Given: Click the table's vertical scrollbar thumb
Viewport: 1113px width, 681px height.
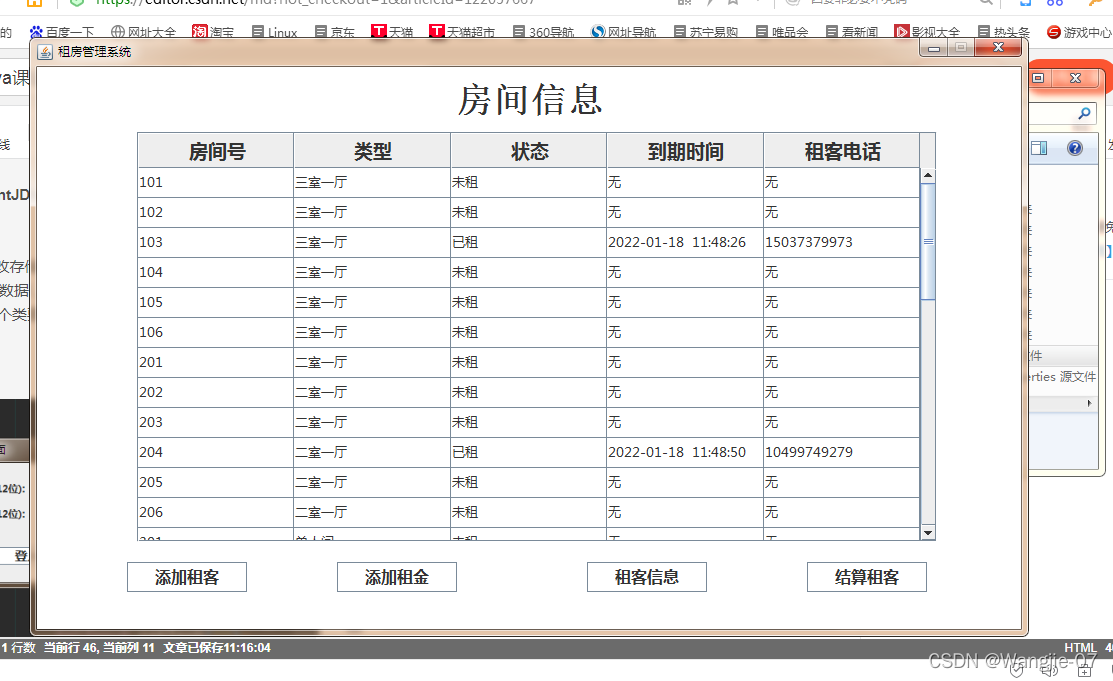Looking at the screenshot, I should [x=928, y=241].
